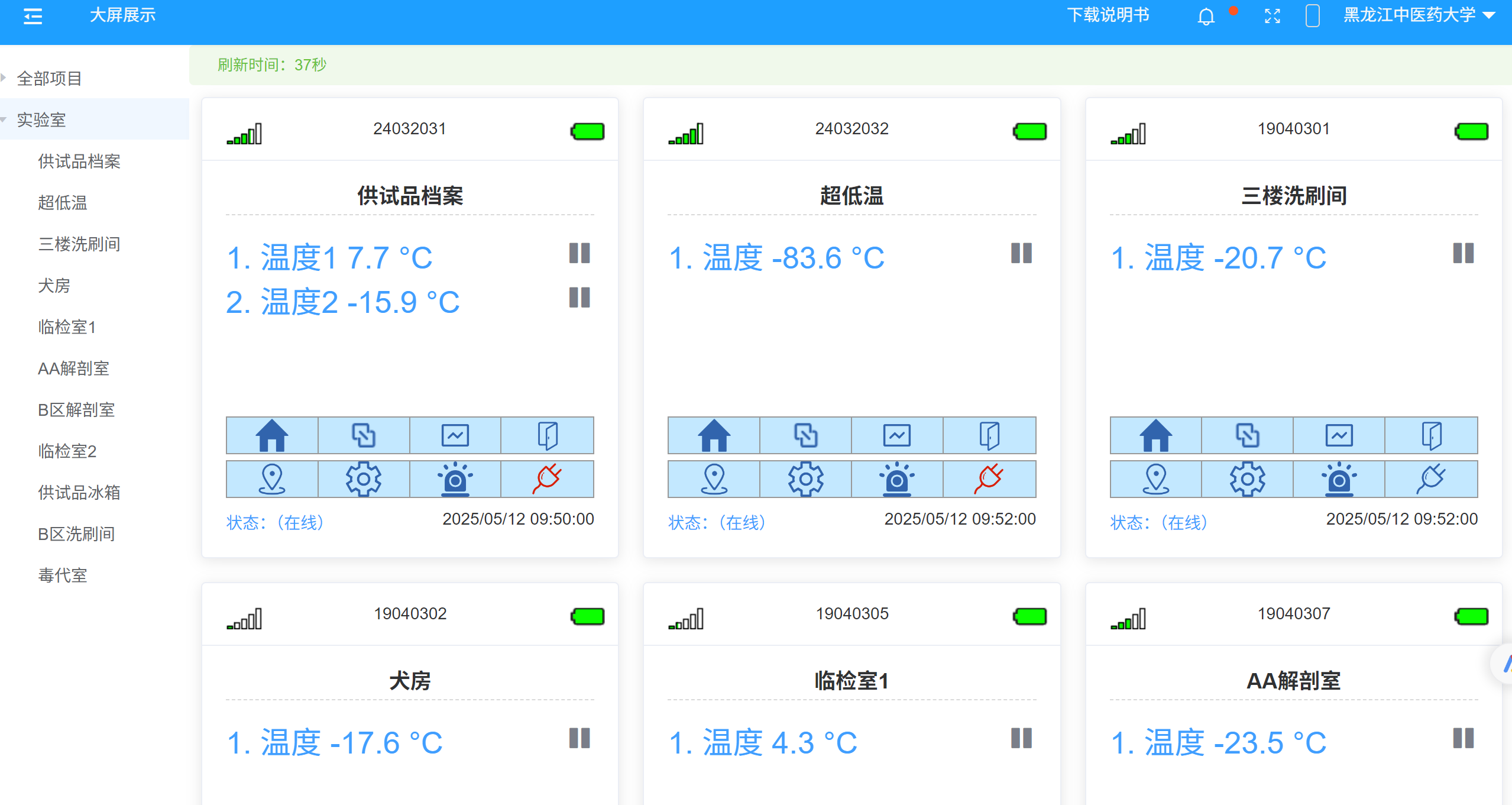Pause temperature1 monitoring on 供试品档案 card
The height and width of the screenshot is (805, 1512).
pos(580,253)
